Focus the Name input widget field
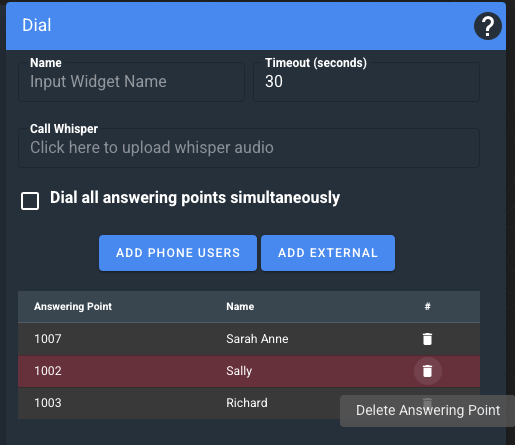515x445 pixels. click(131, 82)
